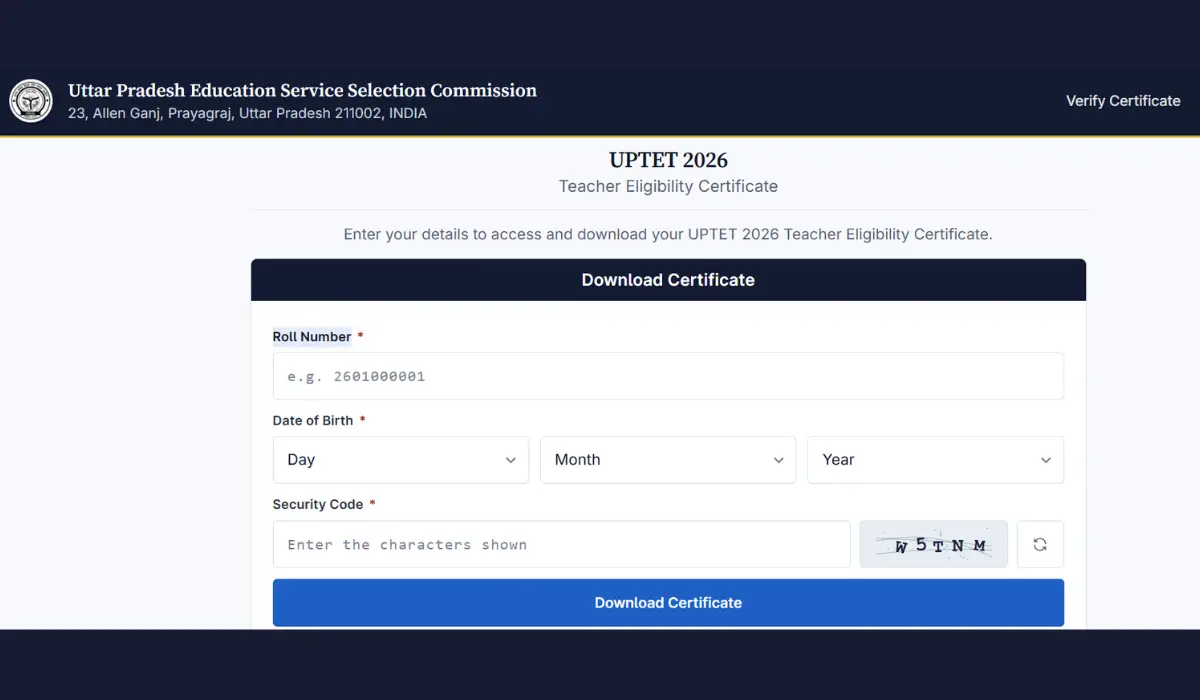
Task: Open the Verify Certificate link
Action: pos(1123,101)
